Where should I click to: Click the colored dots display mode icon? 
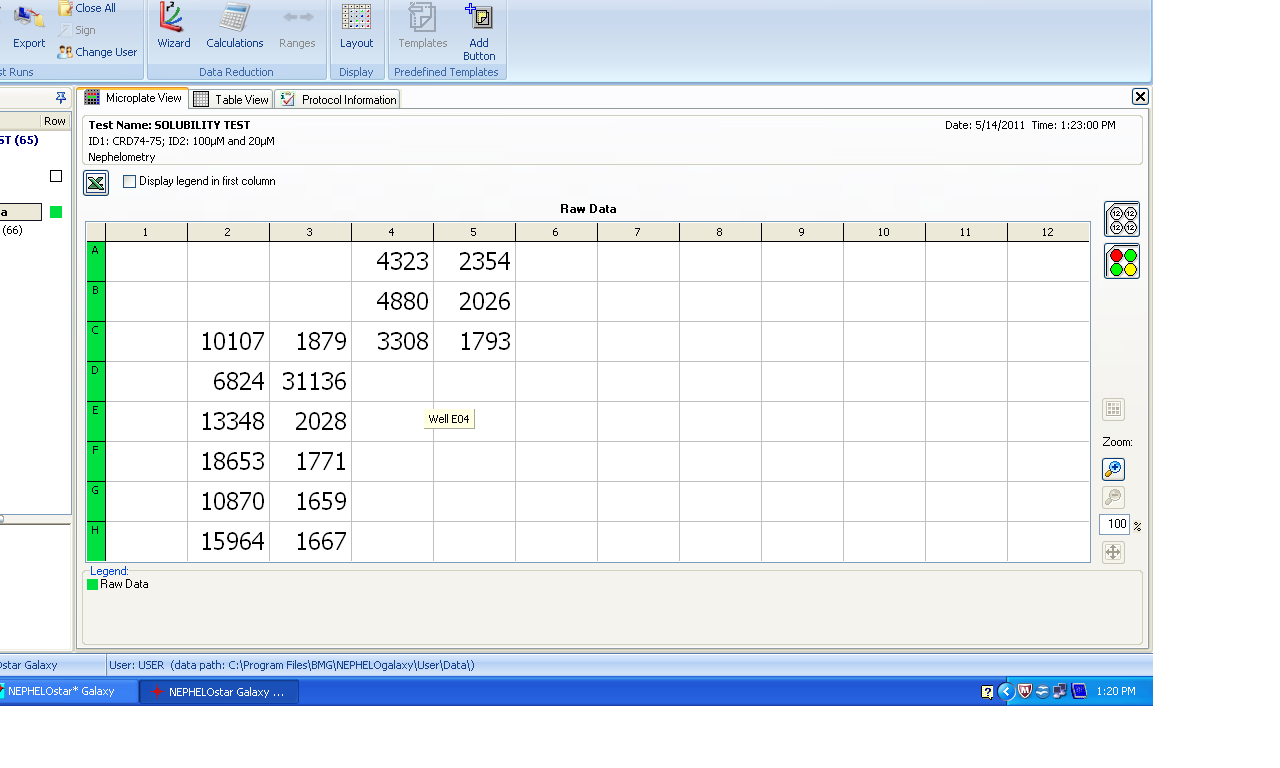click(x=1122, y=262)
